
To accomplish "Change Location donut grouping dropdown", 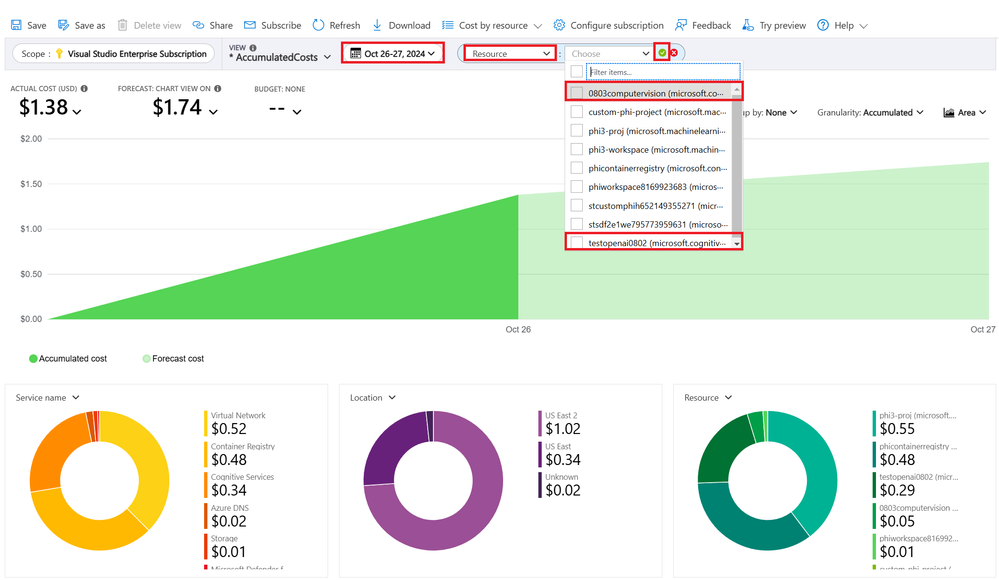I will 373,398.
